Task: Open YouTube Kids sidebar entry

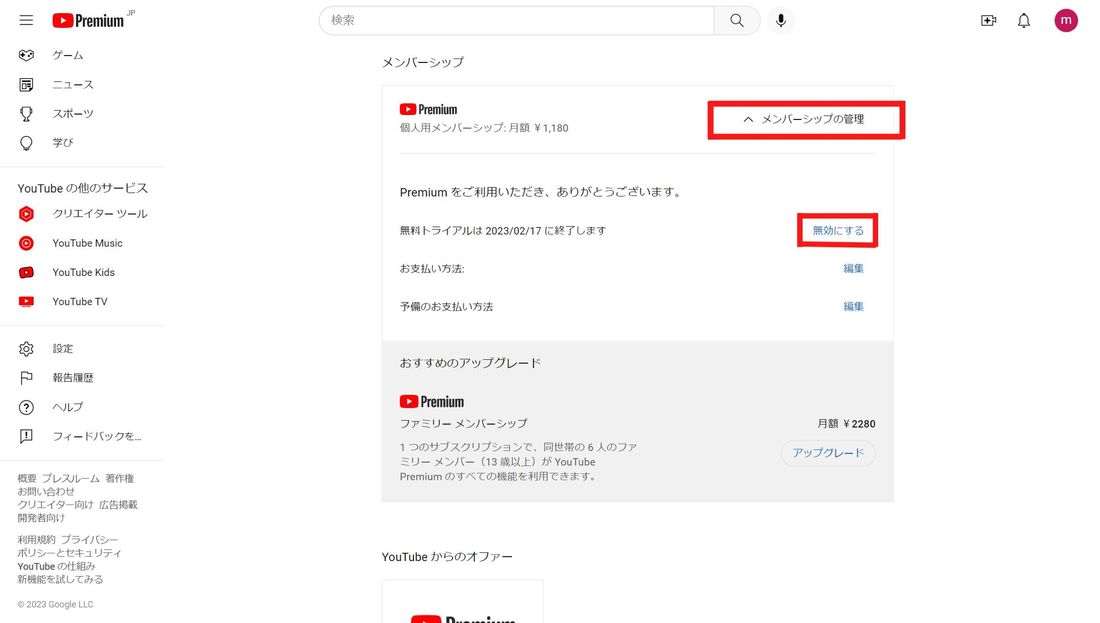Action: 81,272
